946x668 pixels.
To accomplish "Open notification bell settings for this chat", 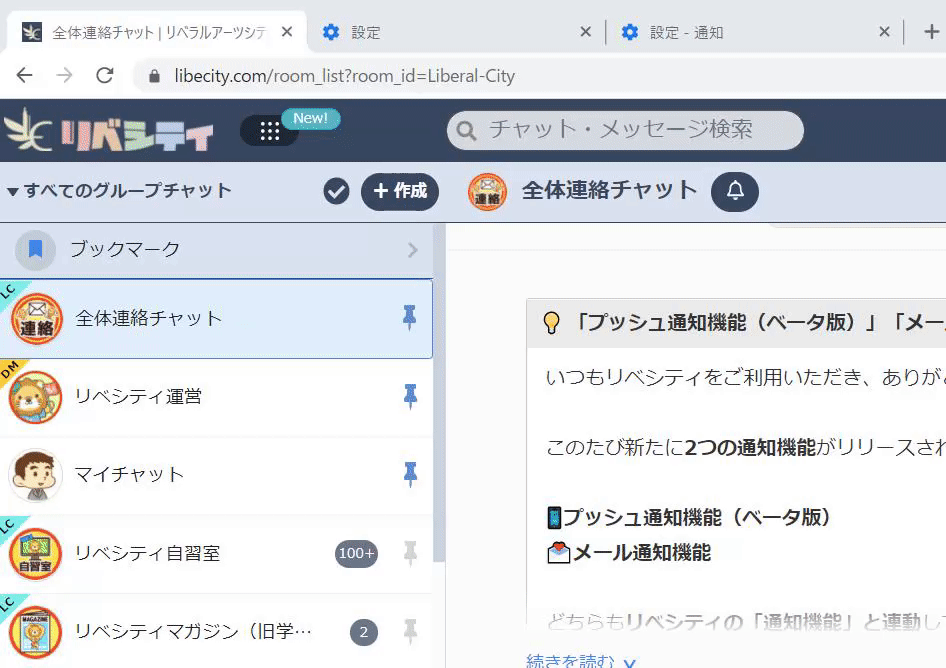I will tap(735, 192).
